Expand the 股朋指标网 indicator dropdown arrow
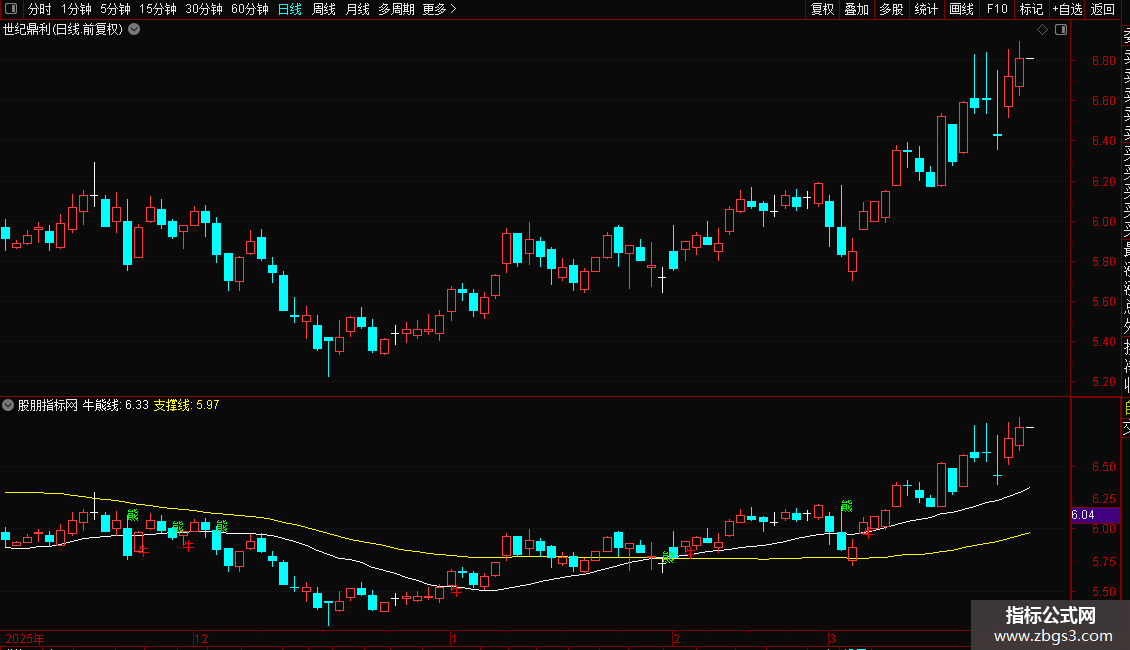Screen dimensions: 1130x650 click(8, 405)
